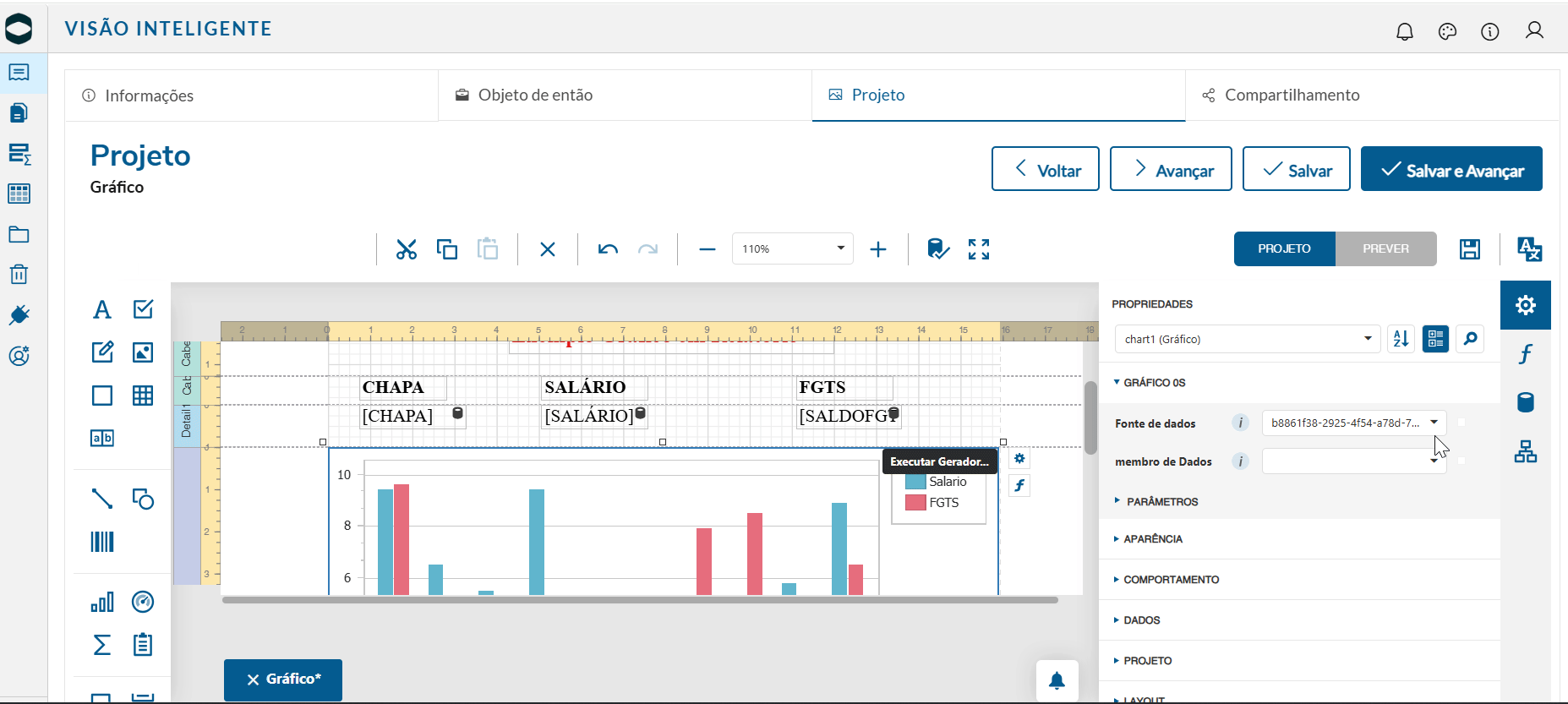Select the Sigma summary tool

point(102,645)
